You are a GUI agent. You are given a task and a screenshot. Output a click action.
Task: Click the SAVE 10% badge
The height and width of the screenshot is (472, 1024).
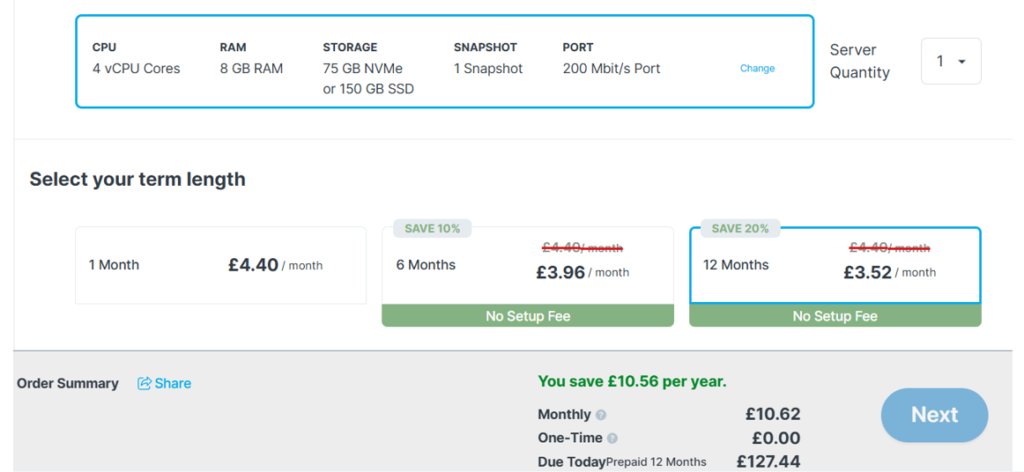tap(432, 228)
